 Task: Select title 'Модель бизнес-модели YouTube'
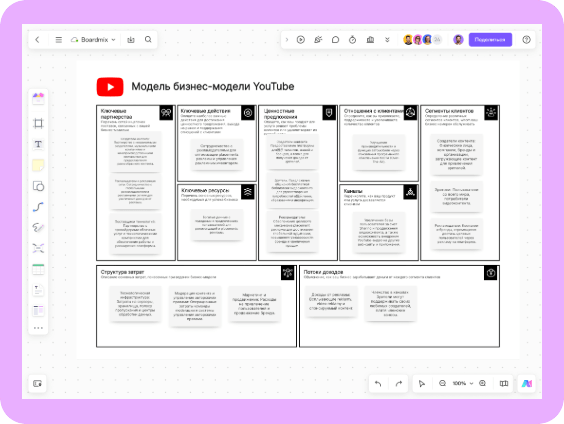(x=213, y=87)
